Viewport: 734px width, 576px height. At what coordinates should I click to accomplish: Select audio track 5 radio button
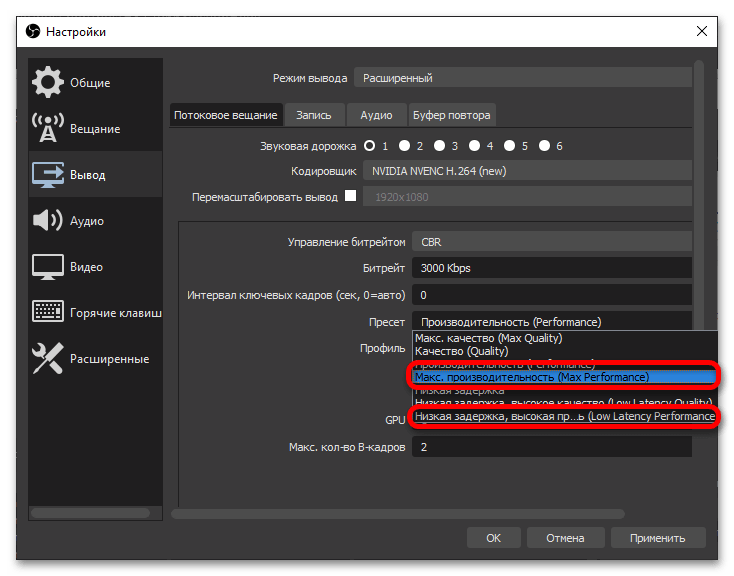tap(509, 146)
